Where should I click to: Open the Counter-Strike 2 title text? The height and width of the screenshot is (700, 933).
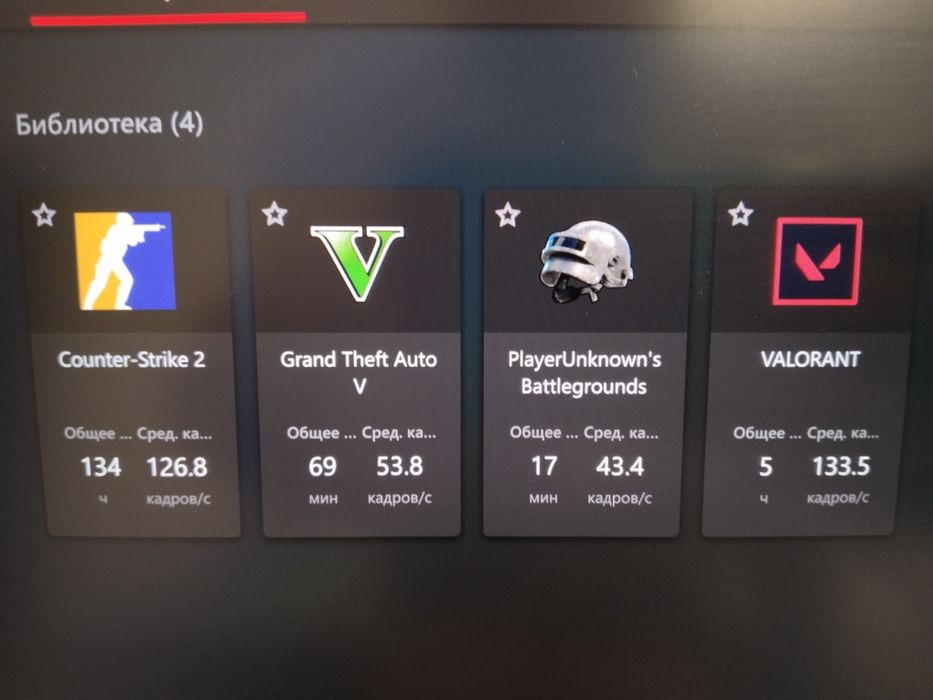click(132, 360)
